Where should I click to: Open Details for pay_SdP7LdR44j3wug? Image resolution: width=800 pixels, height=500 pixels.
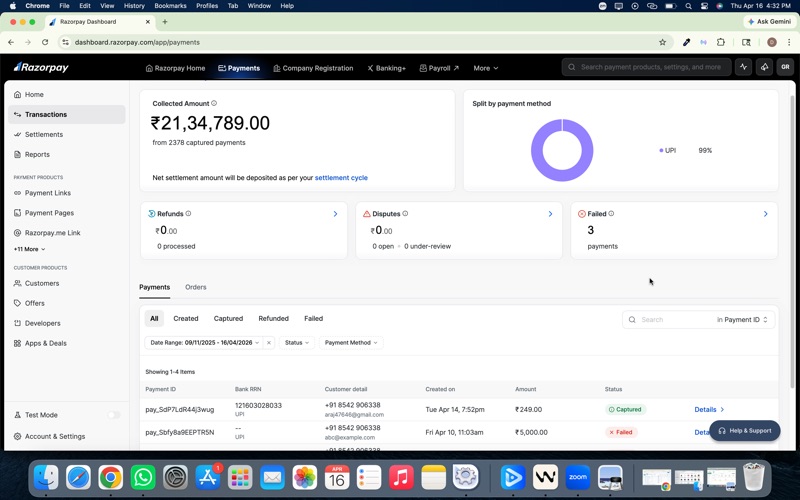709,409
